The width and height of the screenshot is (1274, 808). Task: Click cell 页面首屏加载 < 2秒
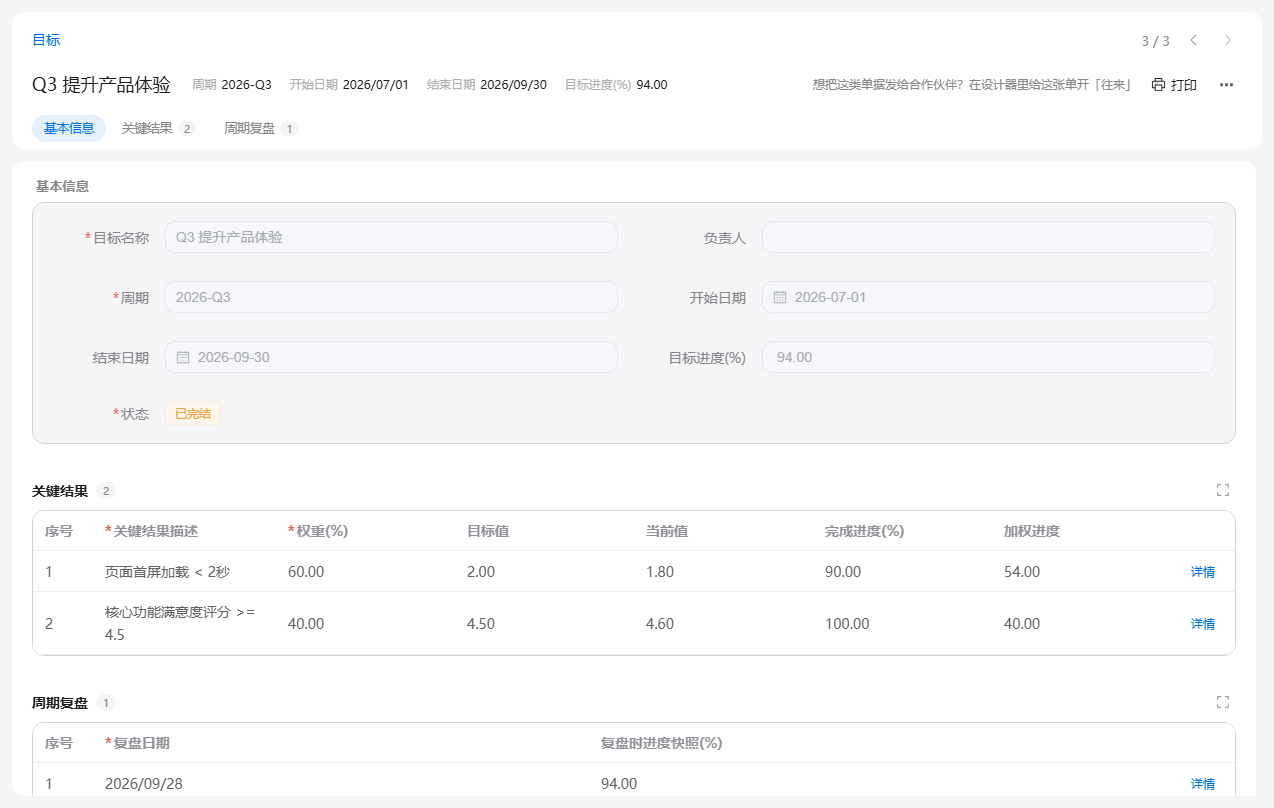pyautogui.click(x=167, y=572)
